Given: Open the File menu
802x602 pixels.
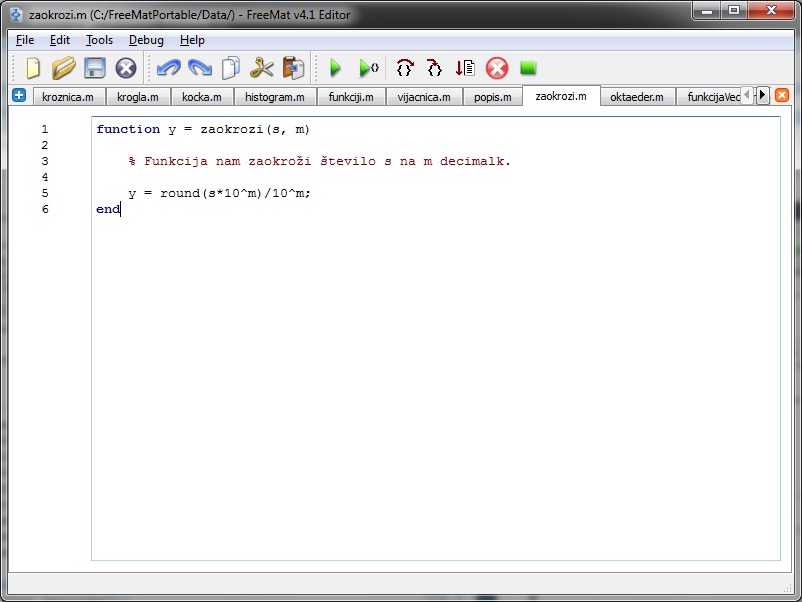Looking at the screenshot, I should coord(25,40).
